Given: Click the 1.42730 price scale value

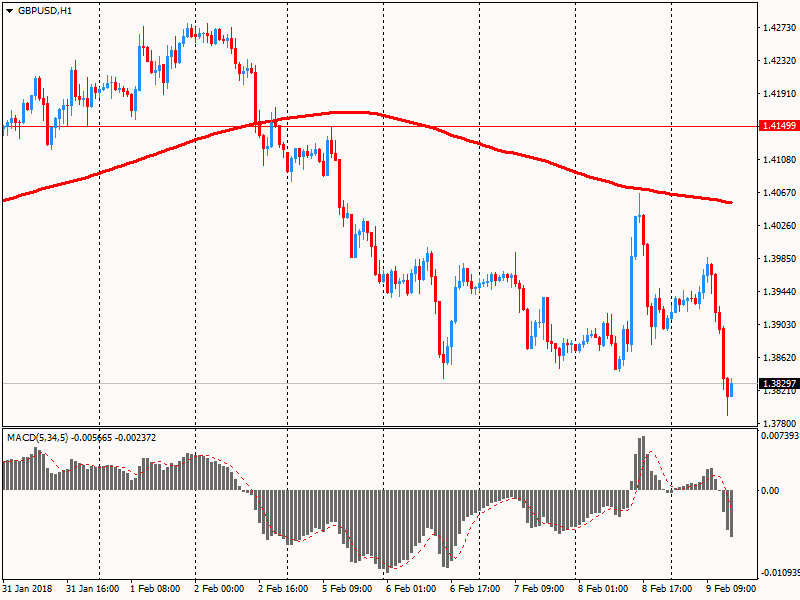Looking at the screenshot, I should (779, 28).
